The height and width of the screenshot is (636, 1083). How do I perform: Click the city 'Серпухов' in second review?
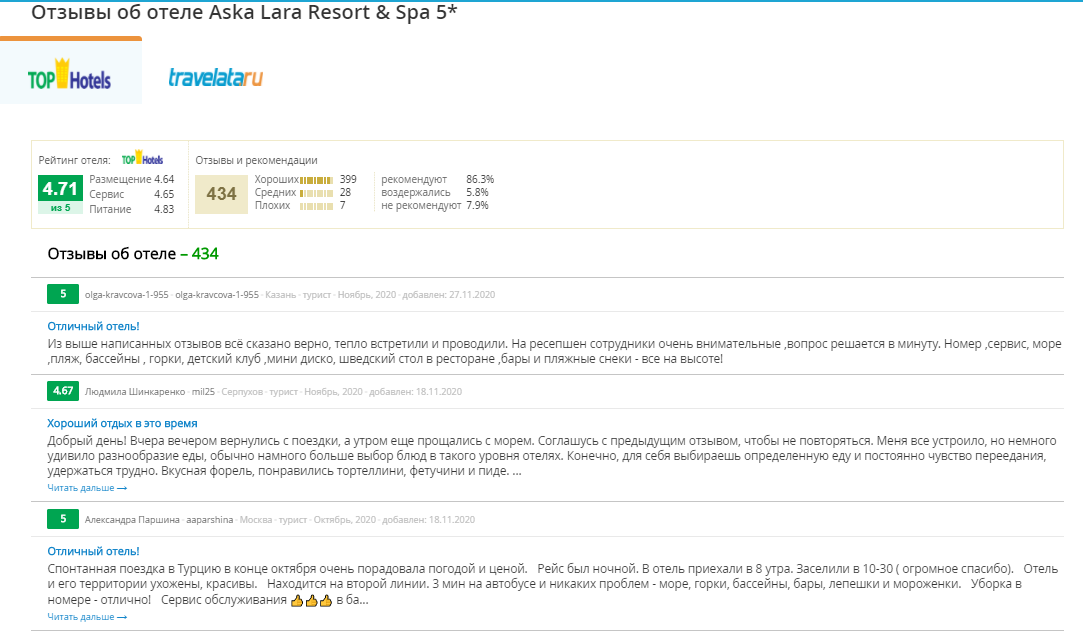242,392
